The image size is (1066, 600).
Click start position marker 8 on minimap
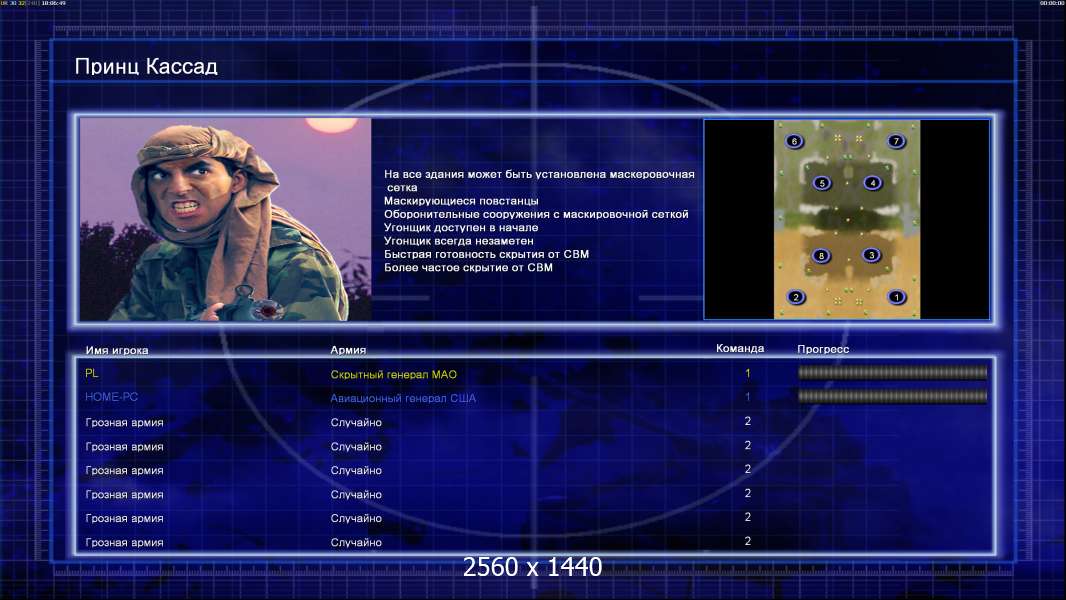[821, 255]
